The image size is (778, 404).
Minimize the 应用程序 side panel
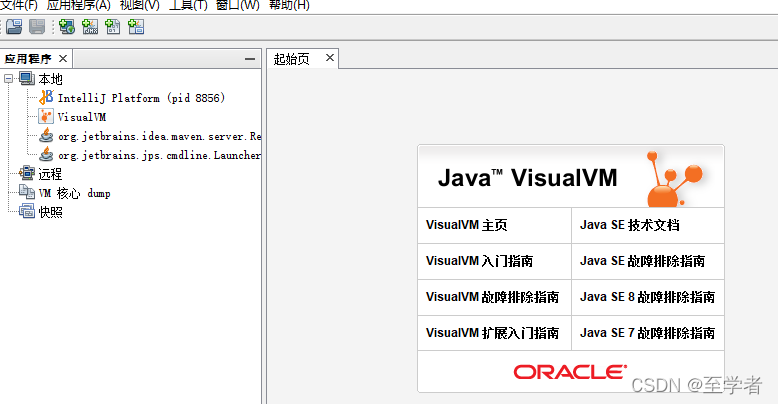click(x=250, y=59)
